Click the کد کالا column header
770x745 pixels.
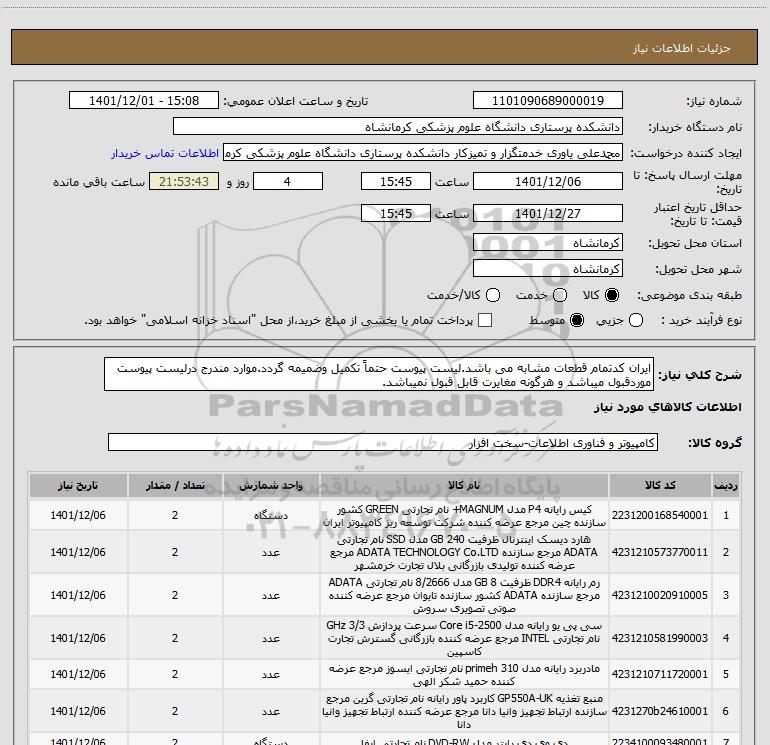coord(660,485)
